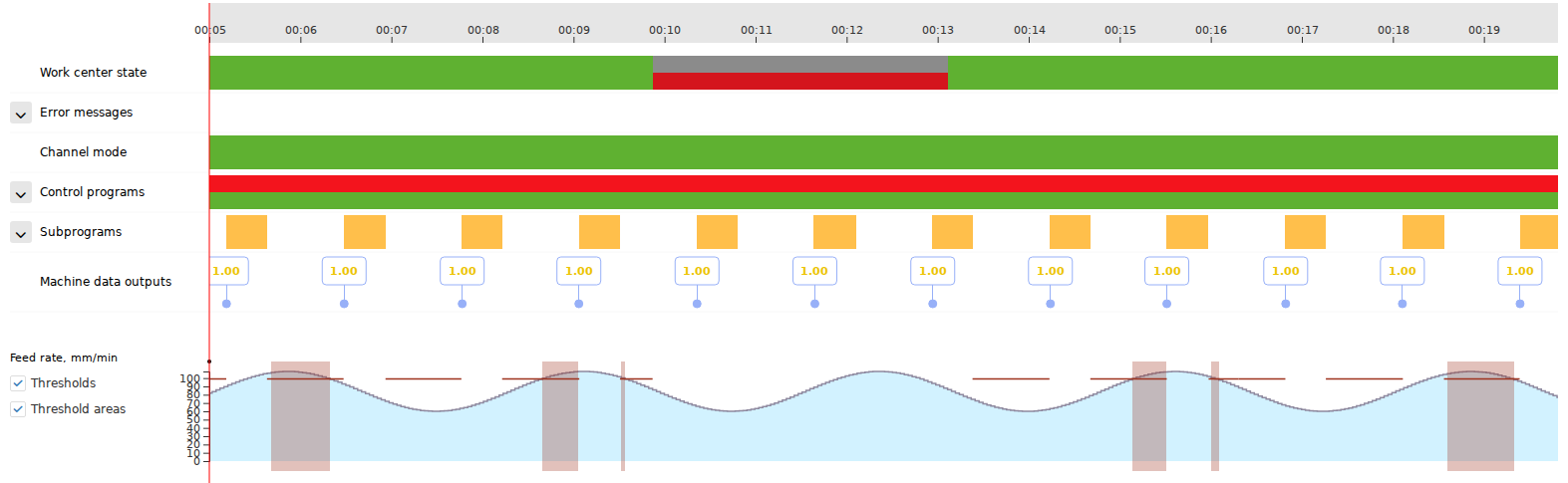Expand the Error messages row
This screenshot has width=1568, height=483.
[21, 114]
